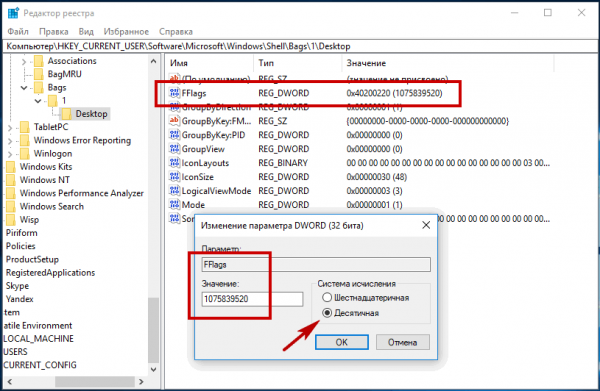This screenshot has height=391, width=600.
Task: Click the IconLayouts binary value icon
Action: pyautogui.click(x=174, y=163)
